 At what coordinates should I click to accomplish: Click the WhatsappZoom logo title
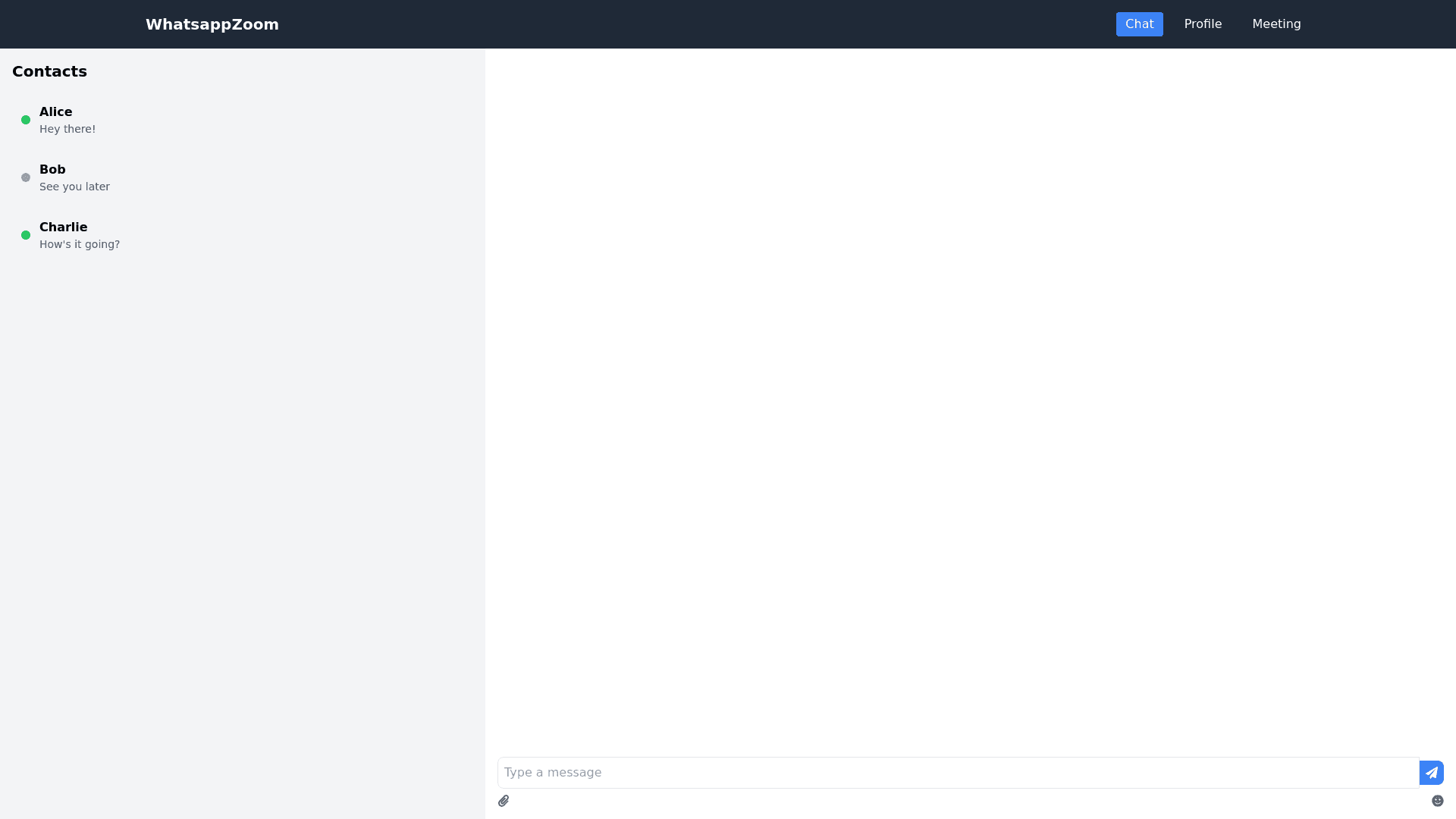(x=212, y=24)
